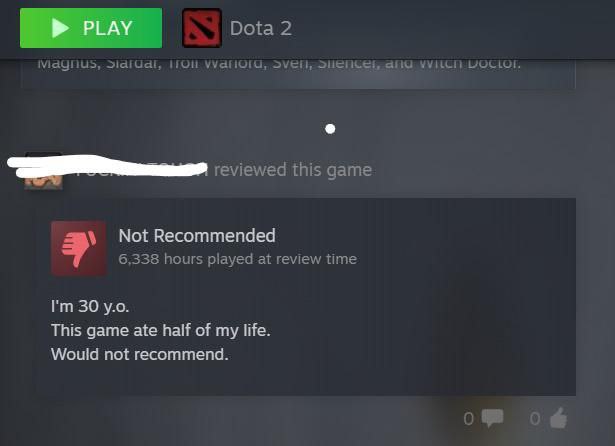
Task: Click the comment count number zero
Action: pyautogui.click(x=468, y=419)
